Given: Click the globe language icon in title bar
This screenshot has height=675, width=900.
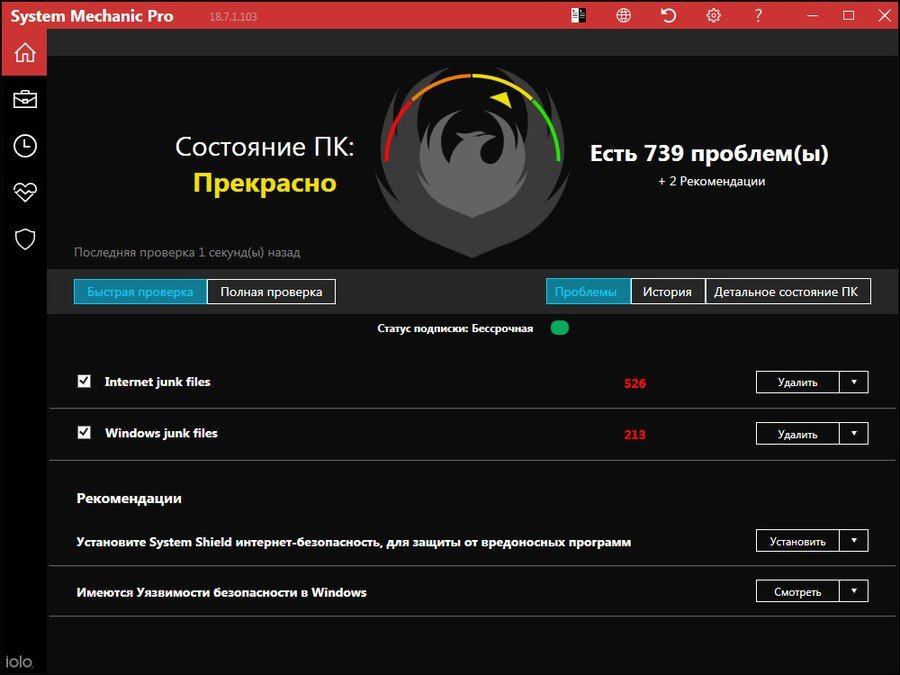Looking at the screenshot, I should coord(624,15).
